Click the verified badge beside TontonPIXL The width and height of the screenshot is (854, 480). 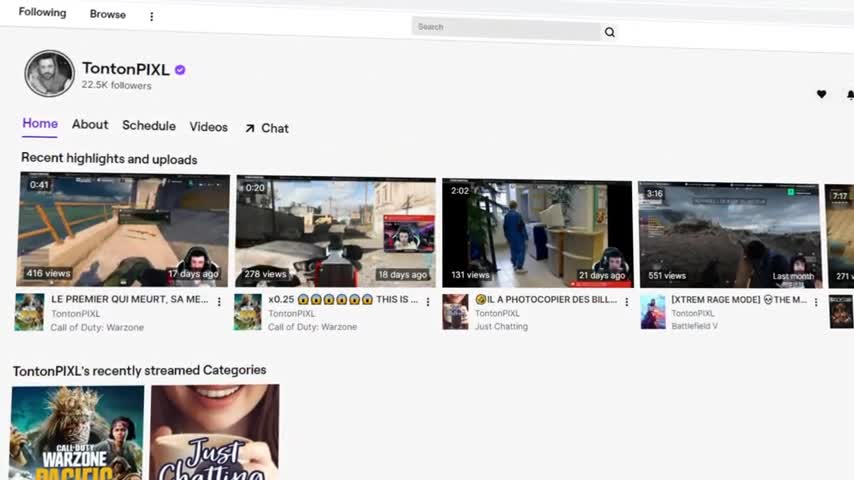click(x=180, y=70)
